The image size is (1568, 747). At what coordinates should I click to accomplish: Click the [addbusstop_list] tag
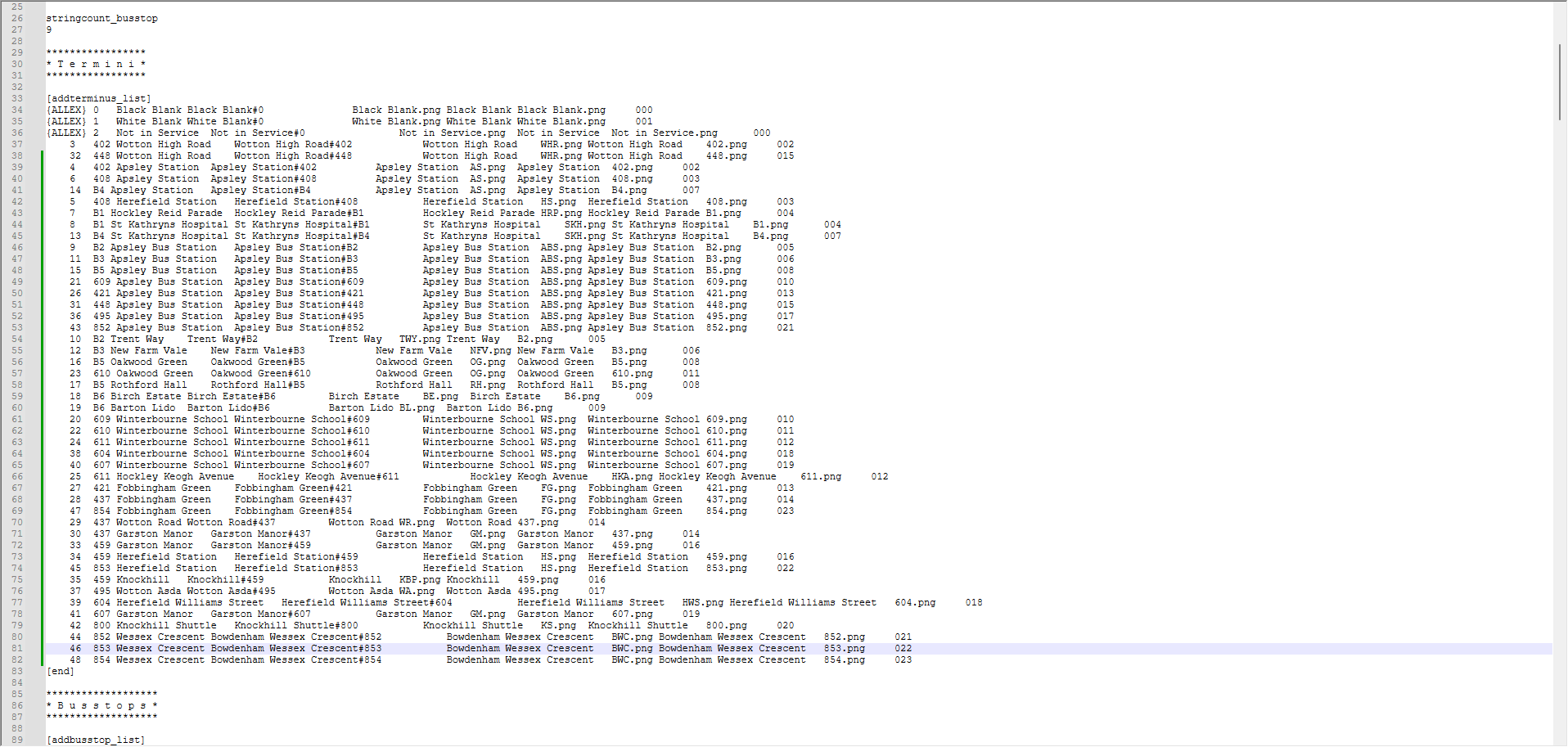pyautogui.click(x=96, y=740)
